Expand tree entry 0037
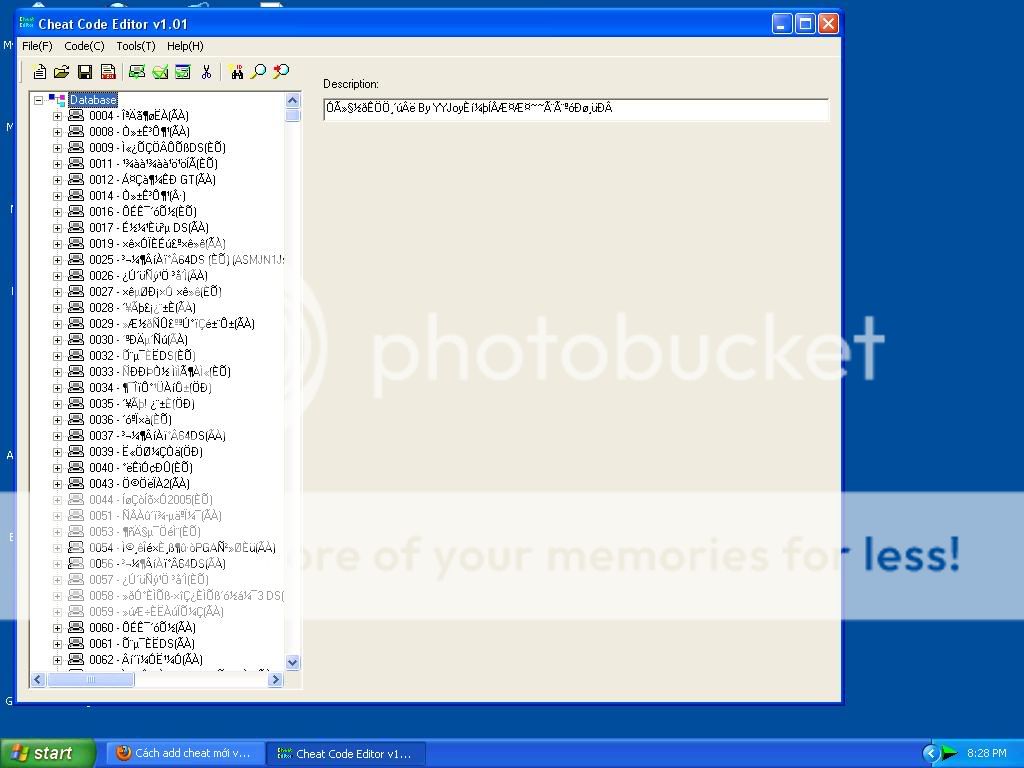This screenshot has width=1024, height=768. [x=57, y=436]
